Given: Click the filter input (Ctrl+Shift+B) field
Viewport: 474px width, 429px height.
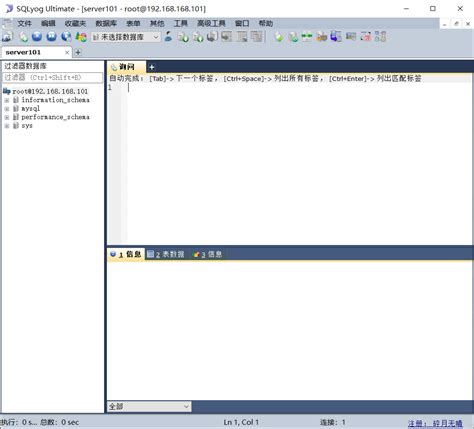Looking at the screenshot, I should click(53, 77).
